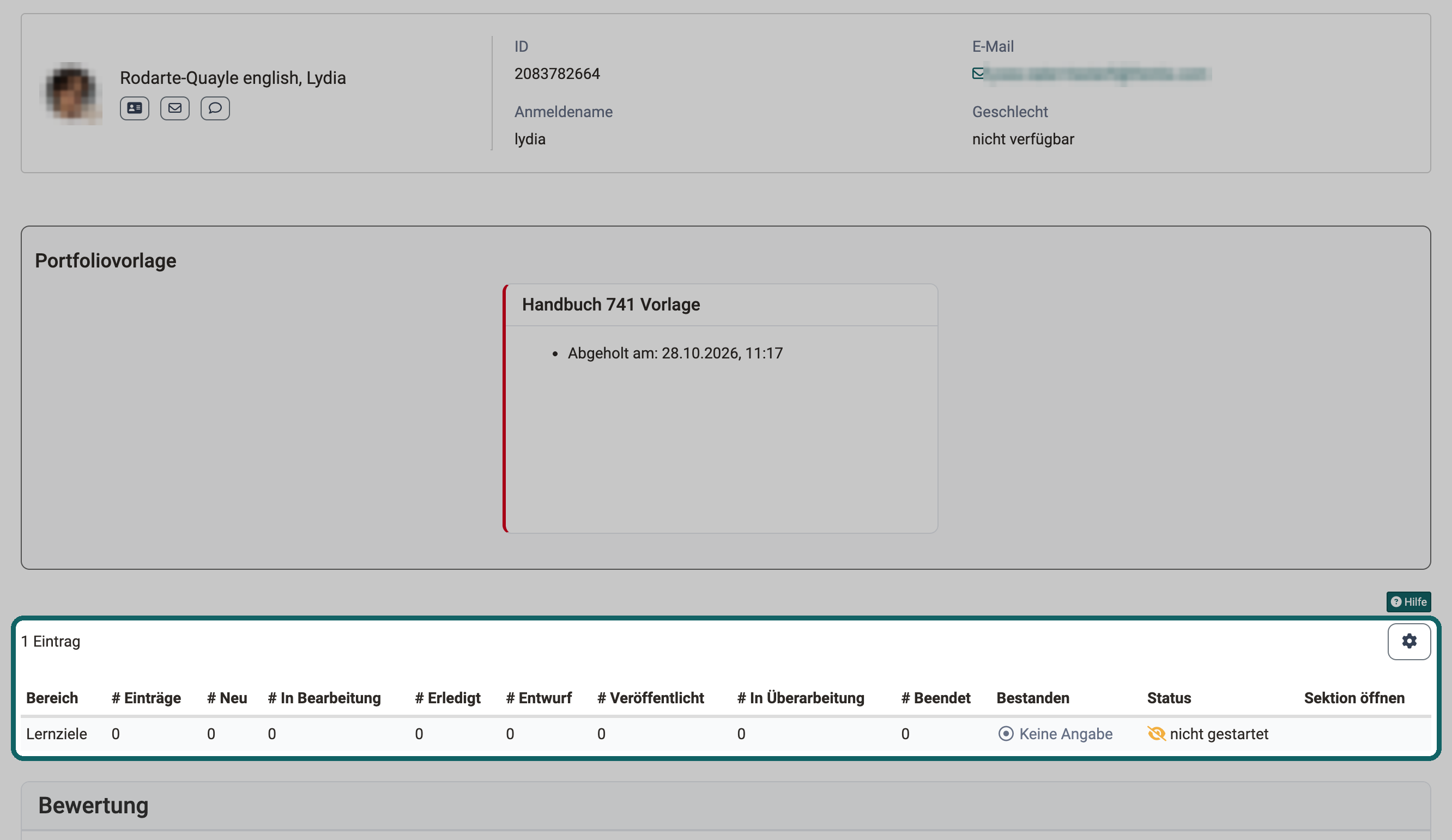Open the chat bubble icon under Lydia's name
Screen dimensions: 1452x840
(x=215, y=108)
